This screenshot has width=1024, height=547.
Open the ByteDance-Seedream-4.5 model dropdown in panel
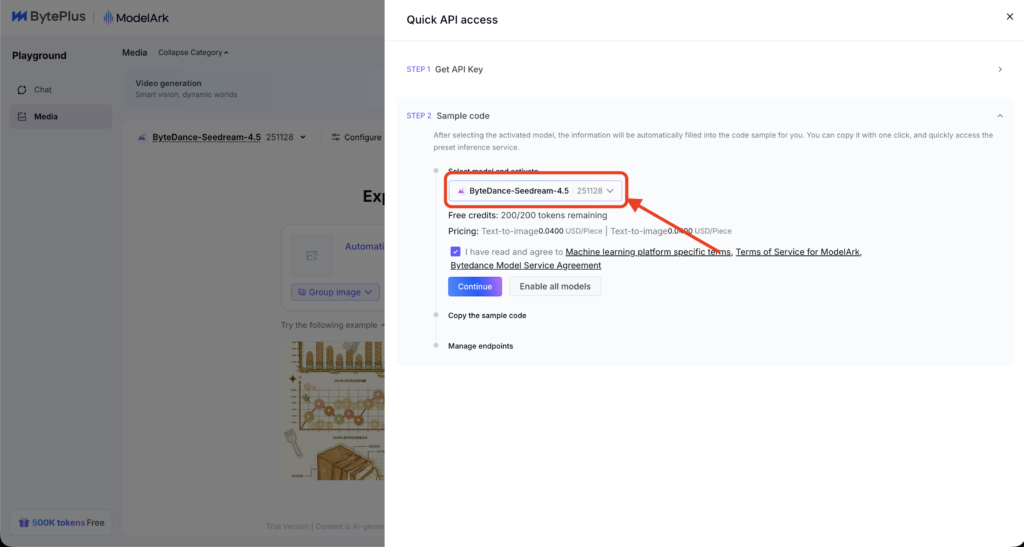[x=536, y=191]
